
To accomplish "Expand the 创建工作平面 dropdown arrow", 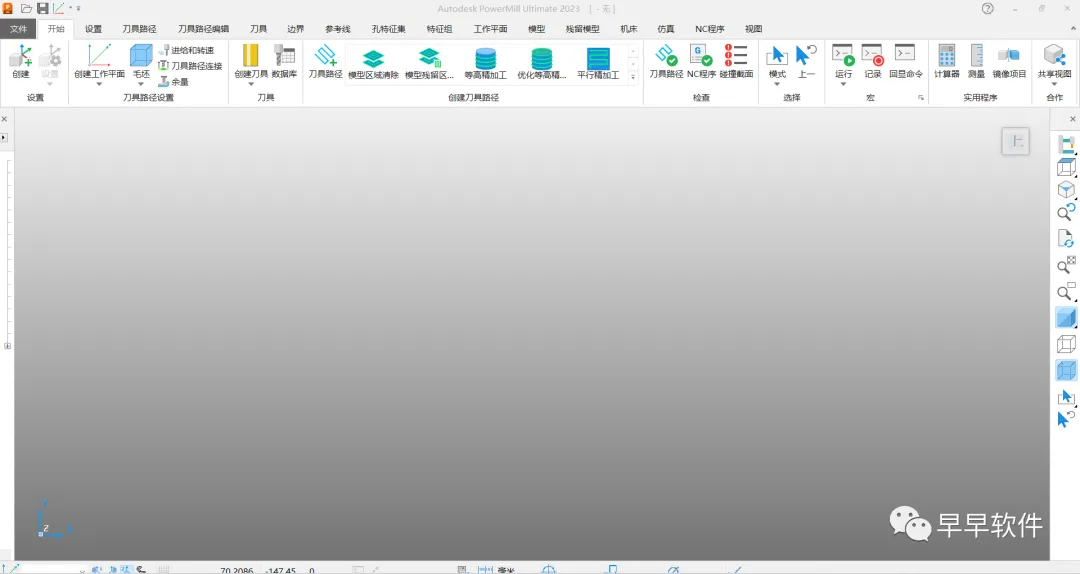I will tap(99, 84).
